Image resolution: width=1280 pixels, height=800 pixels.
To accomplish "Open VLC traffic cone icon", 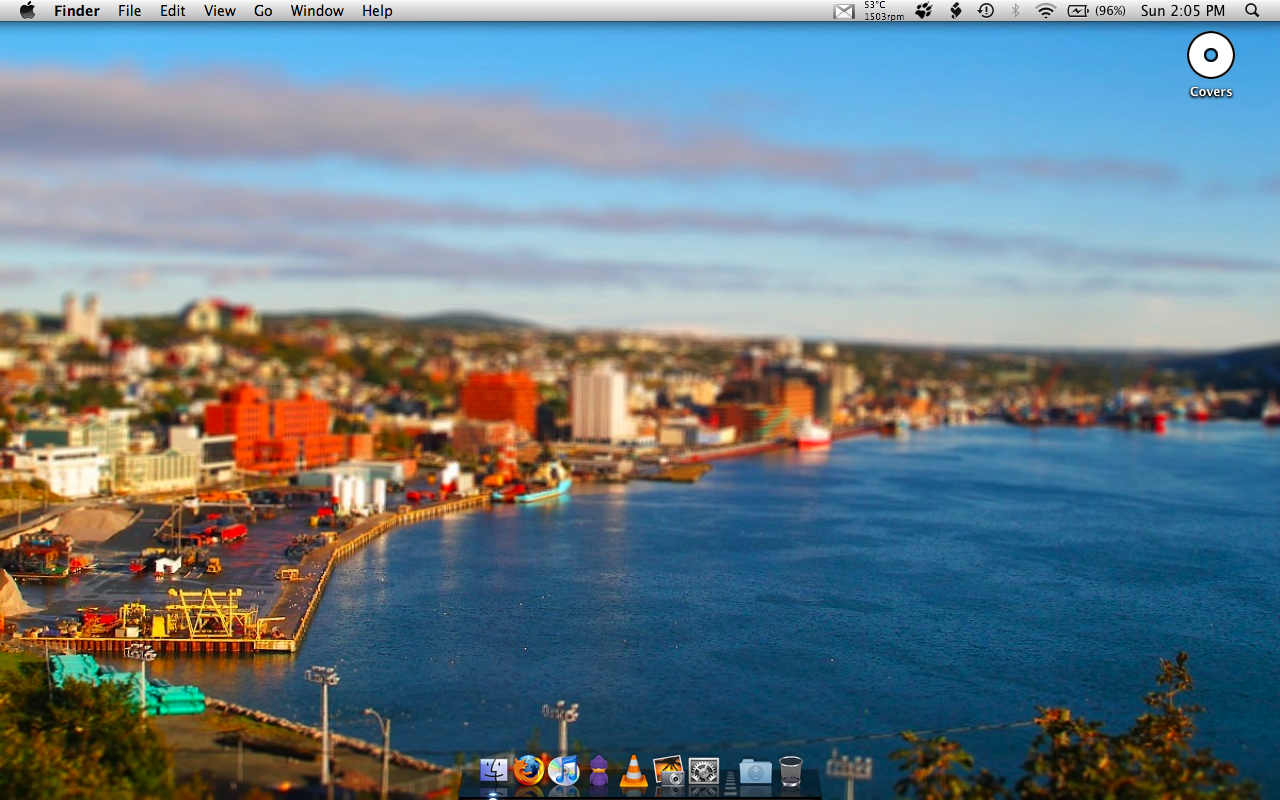I will click(633, 771).
